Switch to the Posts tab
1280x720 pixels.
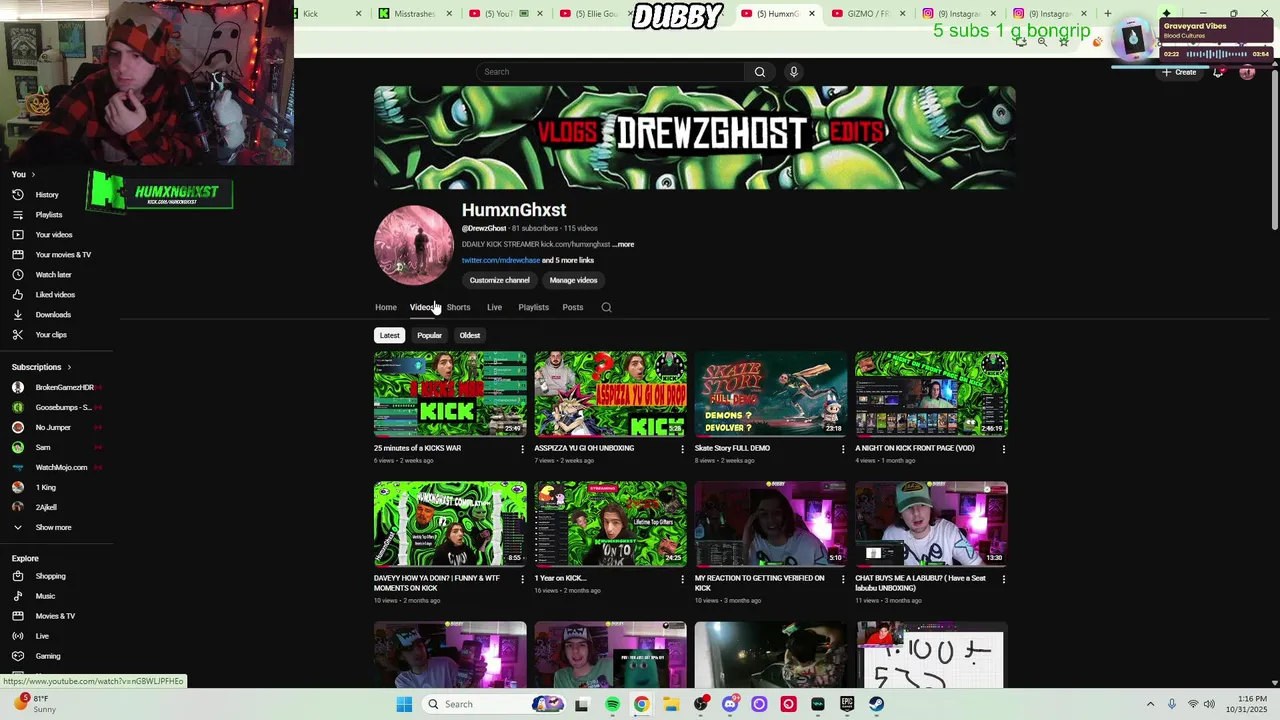pos(572,307)
